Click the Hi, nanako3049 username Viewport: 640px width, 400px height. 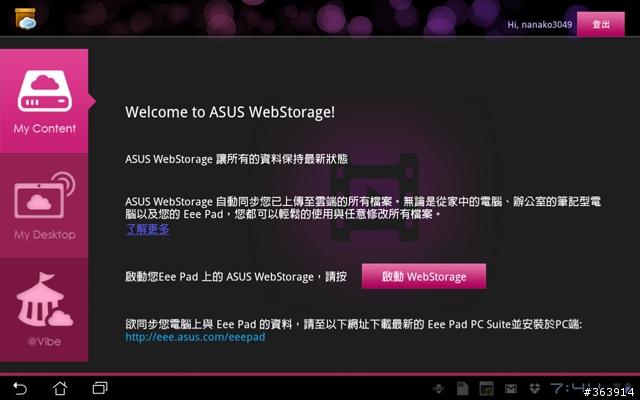click(539, 24)
